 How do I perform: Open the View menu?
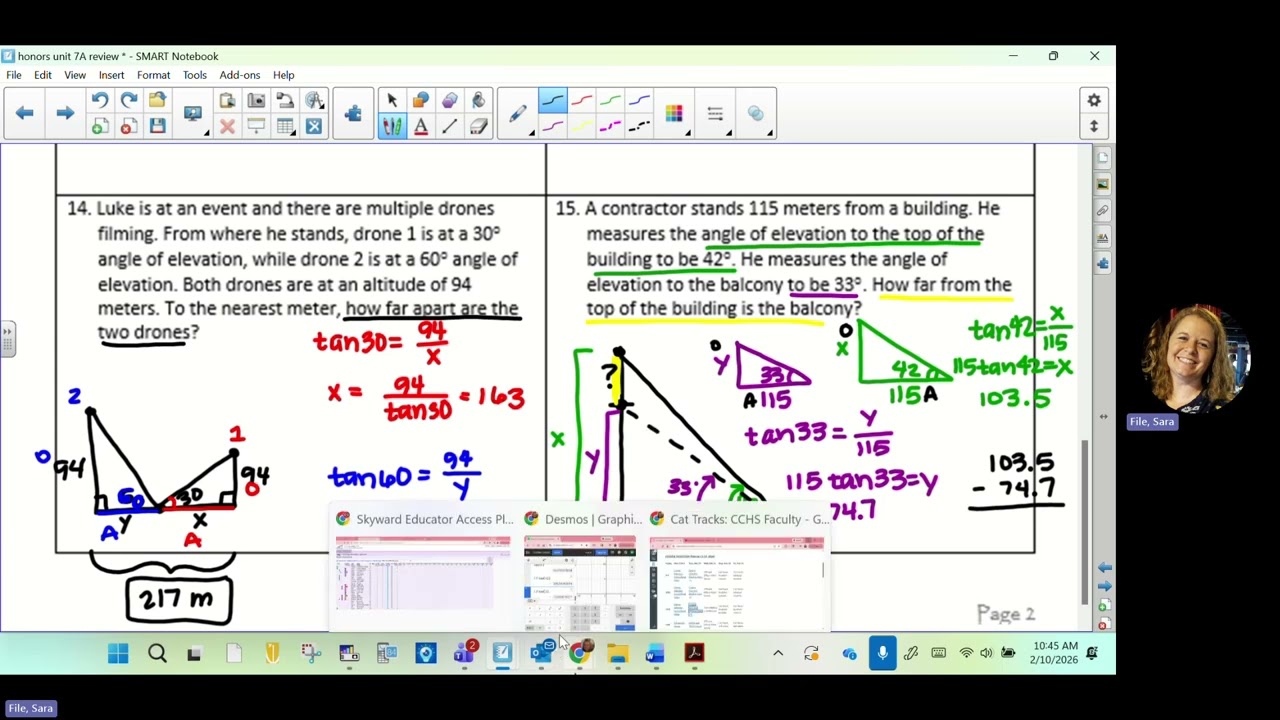click(75, 75)
